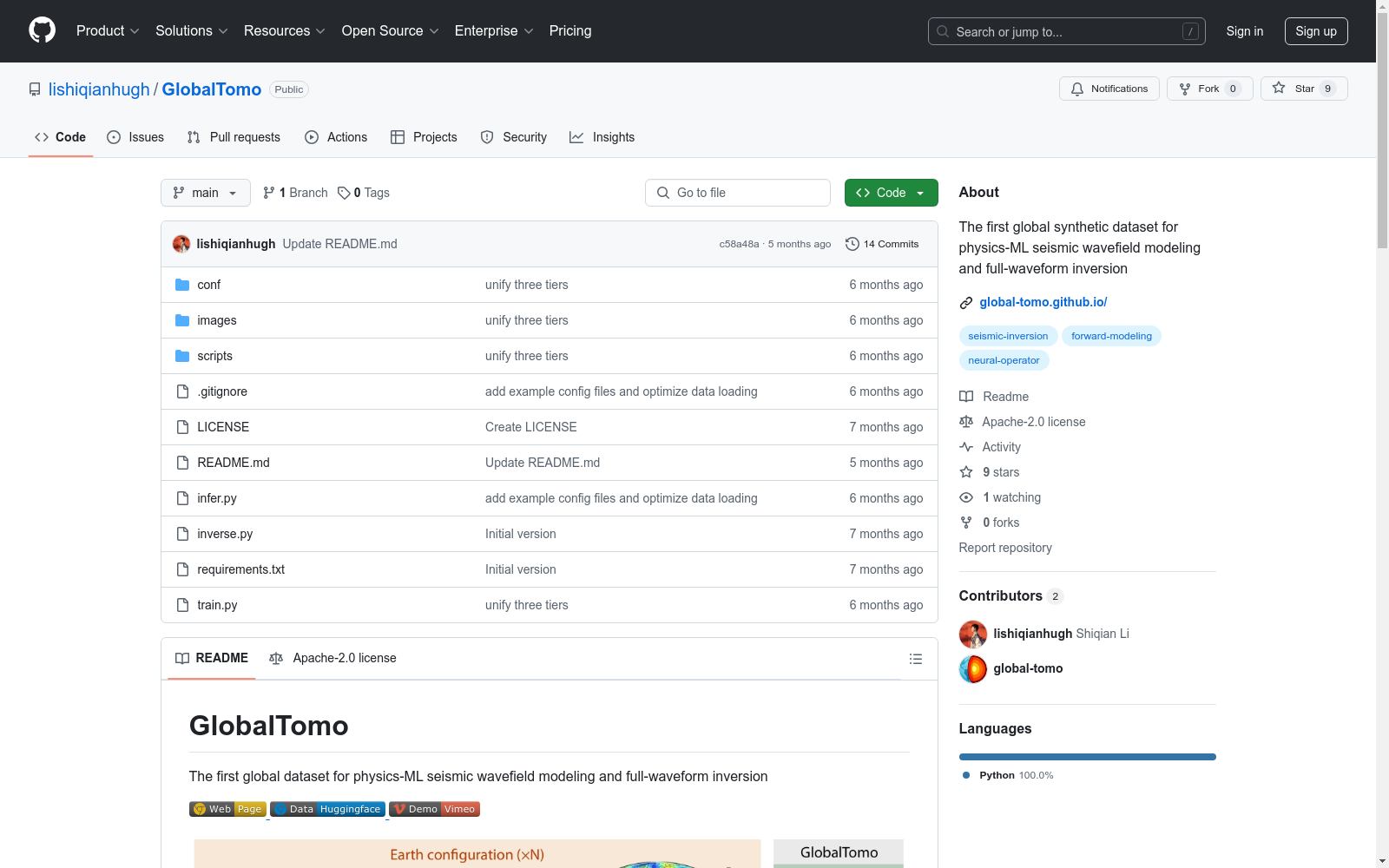The image size is (1389, 868).
Task: Click the Sign up button
Action: pos(1316,31)
